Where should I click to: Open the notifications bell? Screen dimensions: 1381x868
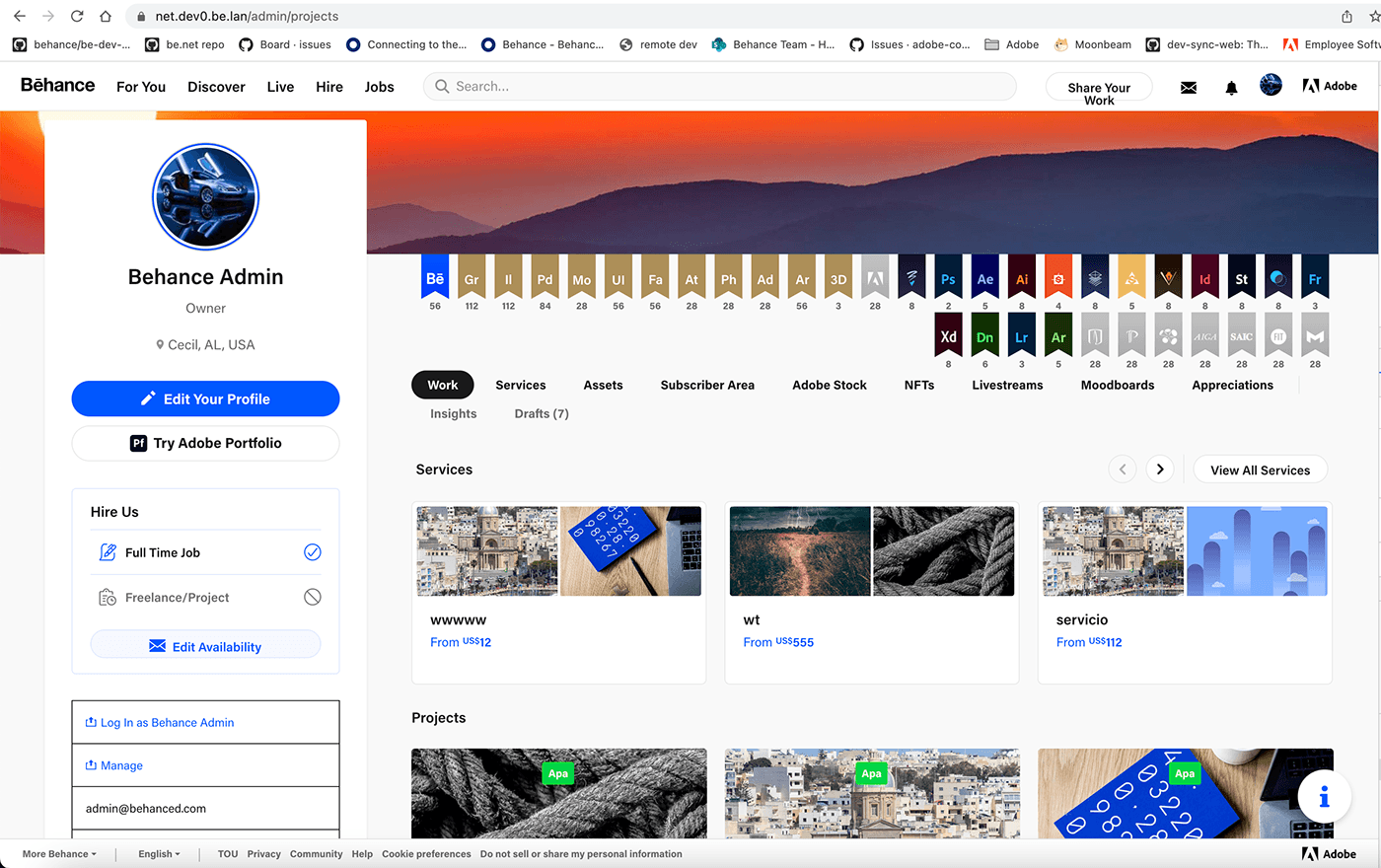(x=1231, y=88)
